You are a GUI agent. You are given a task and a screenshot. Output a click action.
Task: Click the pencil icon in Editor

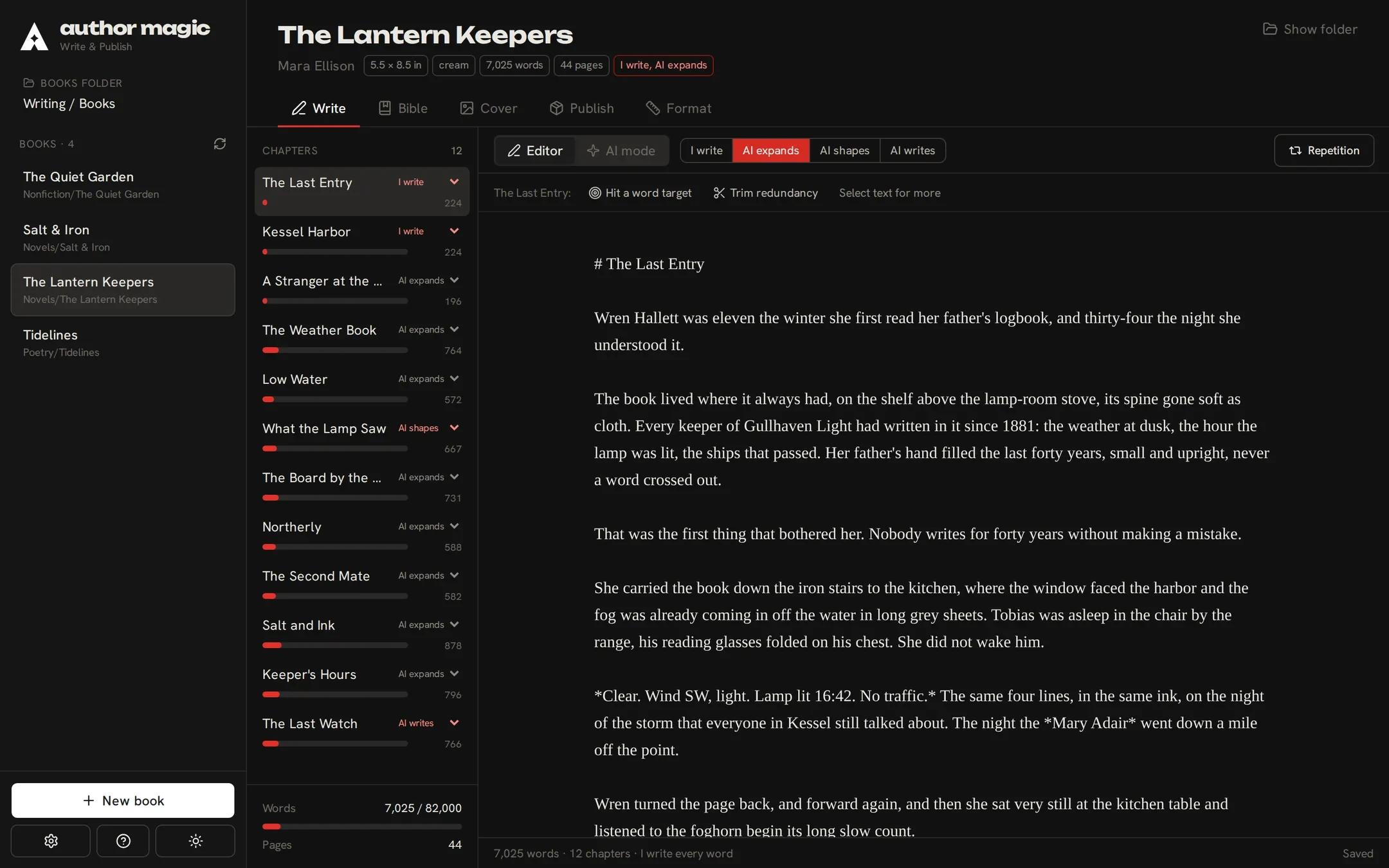514,150
